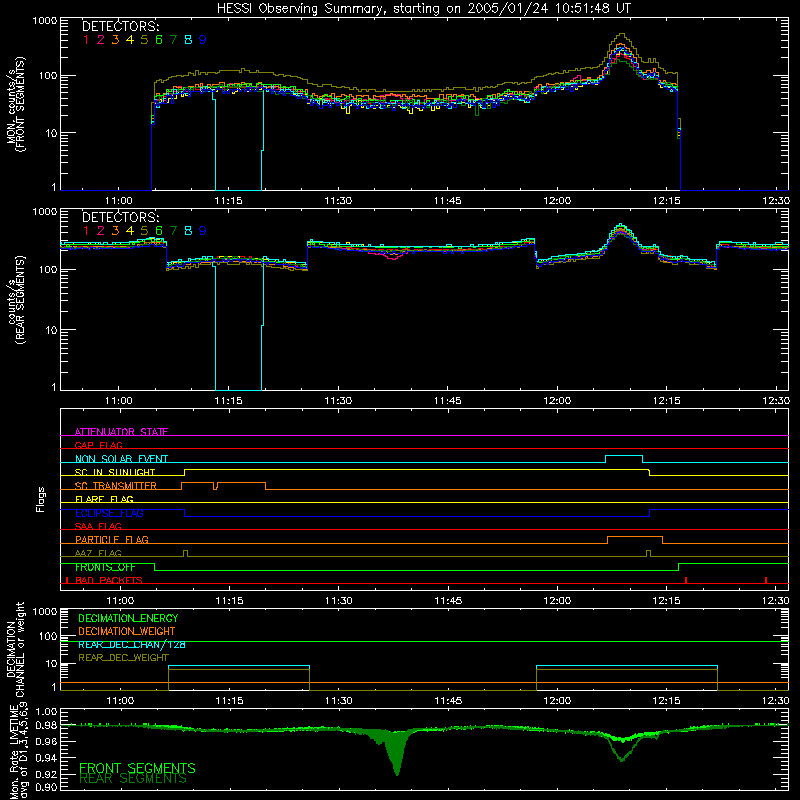The height and width of the screenshot is (800, 800).
Task: Click the FRONTS_OFF flag label
Action: coord(105,567)
